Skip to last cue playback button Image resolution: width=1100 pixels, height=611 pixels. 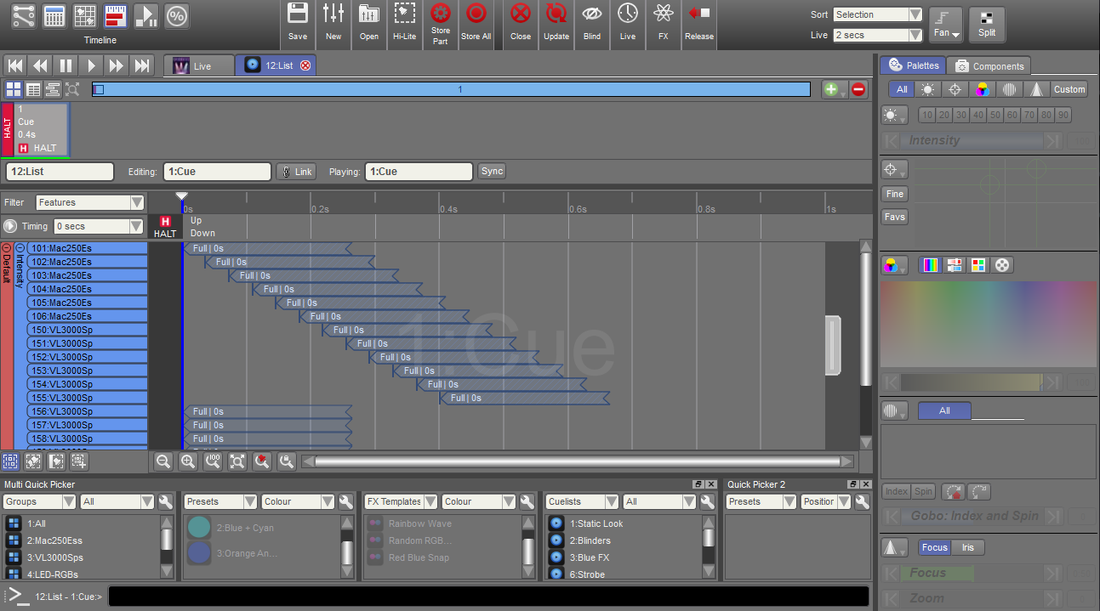tap(142, 66)
